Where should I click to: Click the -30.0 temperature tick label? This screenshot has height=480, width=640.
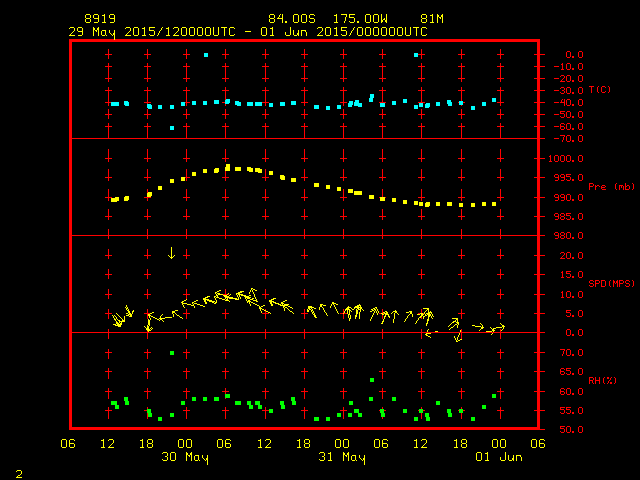[569, 91]
